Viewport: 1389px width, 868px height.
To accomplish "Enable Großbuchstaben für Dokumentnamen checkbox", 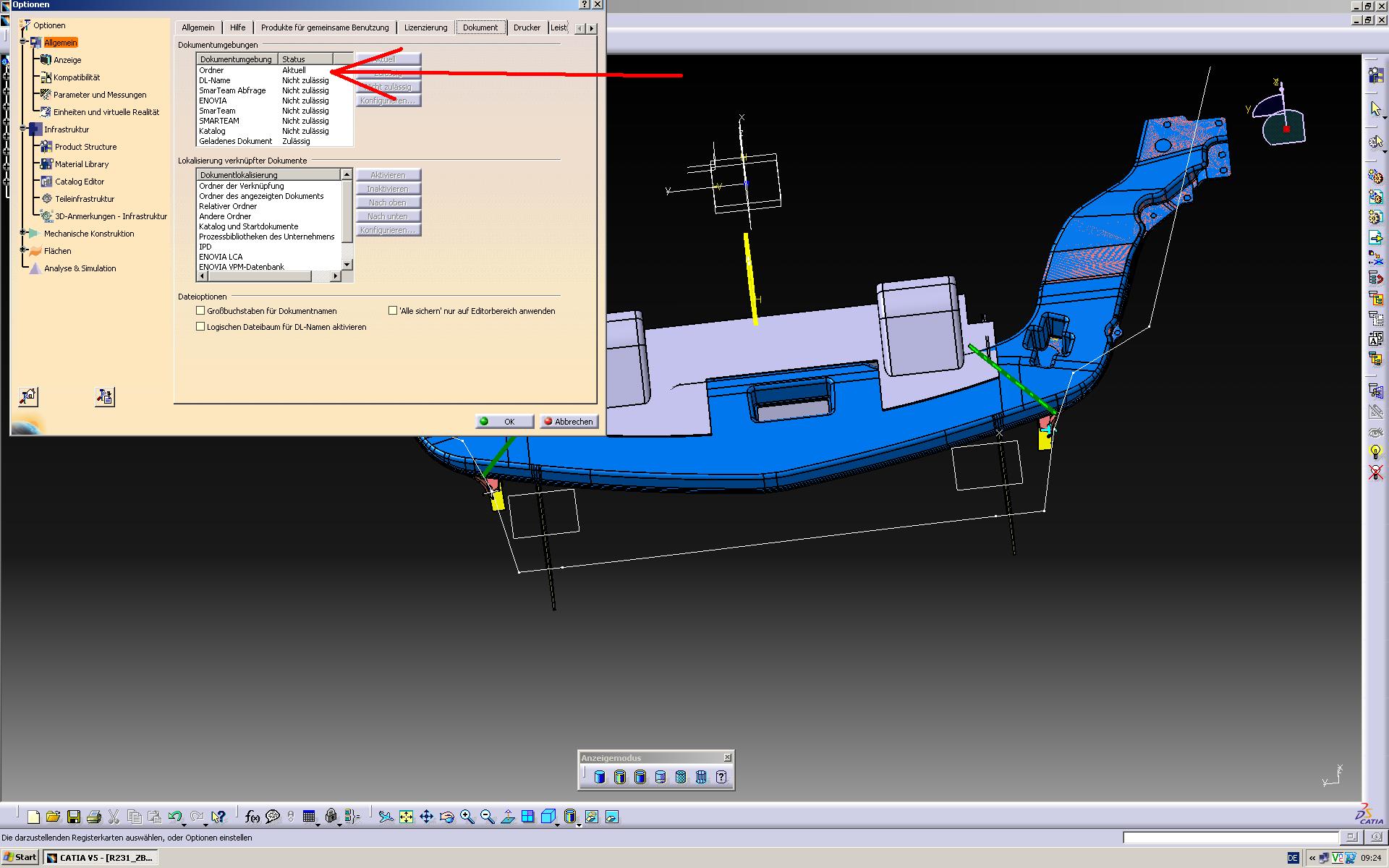I will point(200,310).
